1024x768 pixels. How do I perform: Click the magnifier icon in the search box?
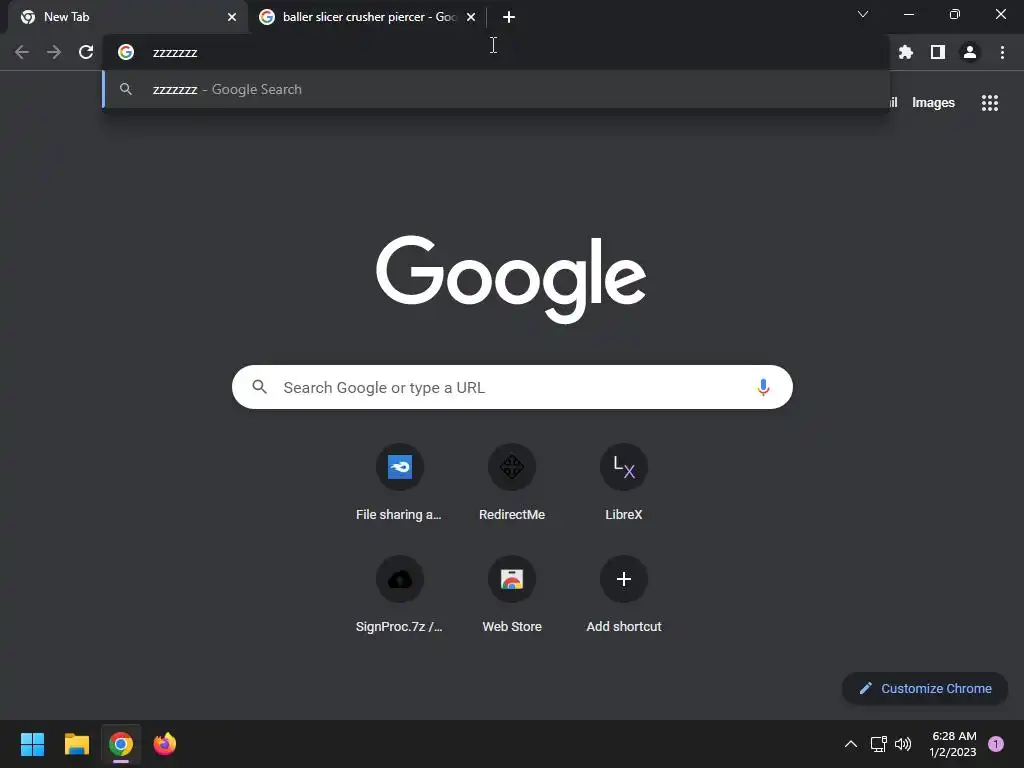(259, 387)
